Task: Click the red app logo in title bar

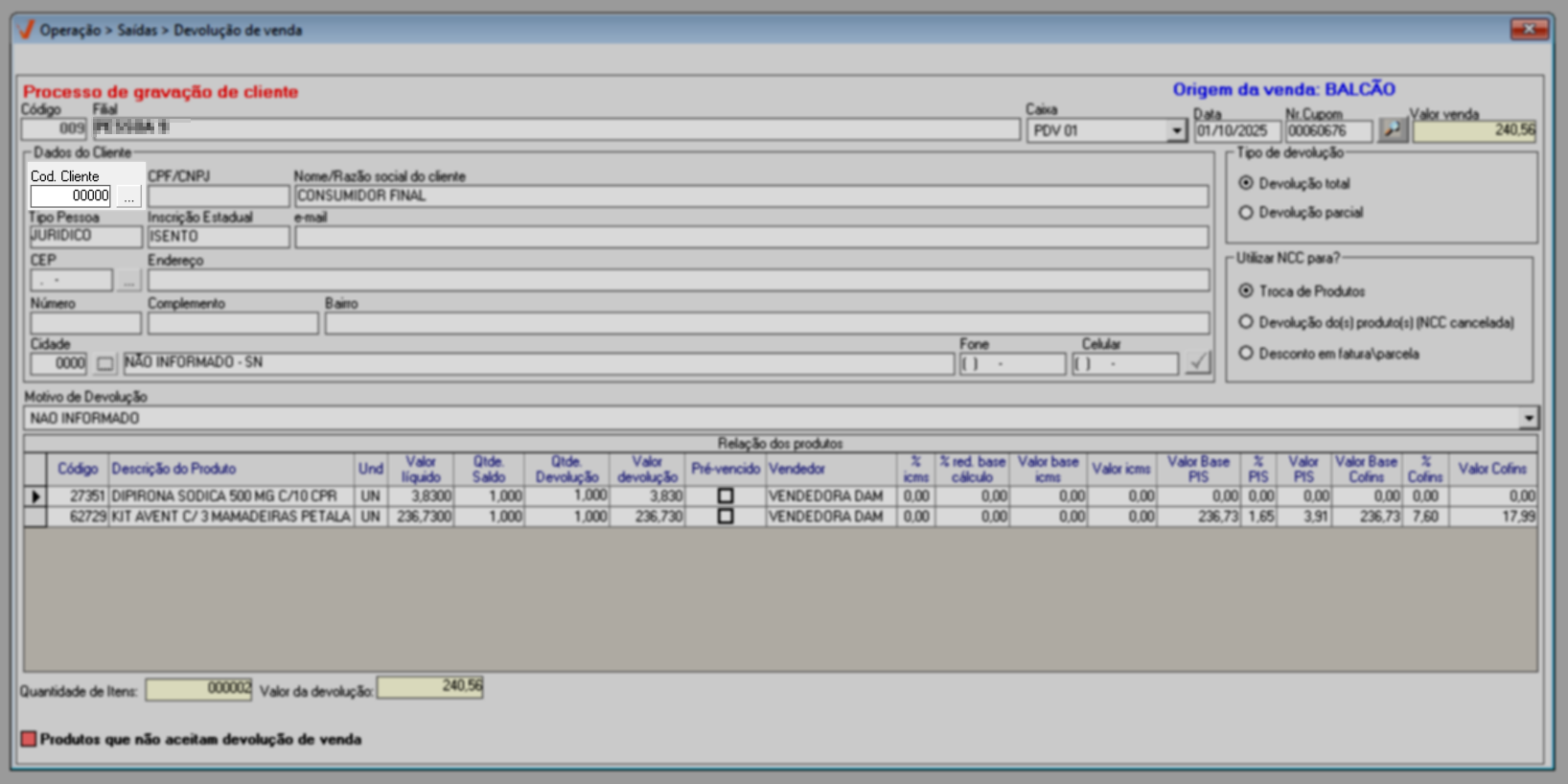Action: pos(26,30)
